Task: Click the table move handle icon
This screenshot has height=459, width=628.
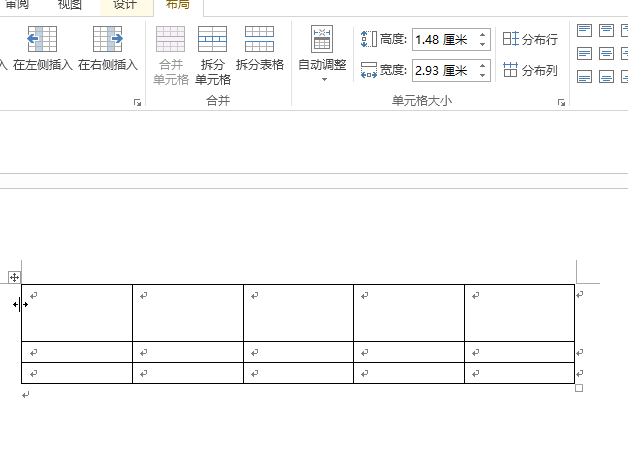Action: pos(14,277)
